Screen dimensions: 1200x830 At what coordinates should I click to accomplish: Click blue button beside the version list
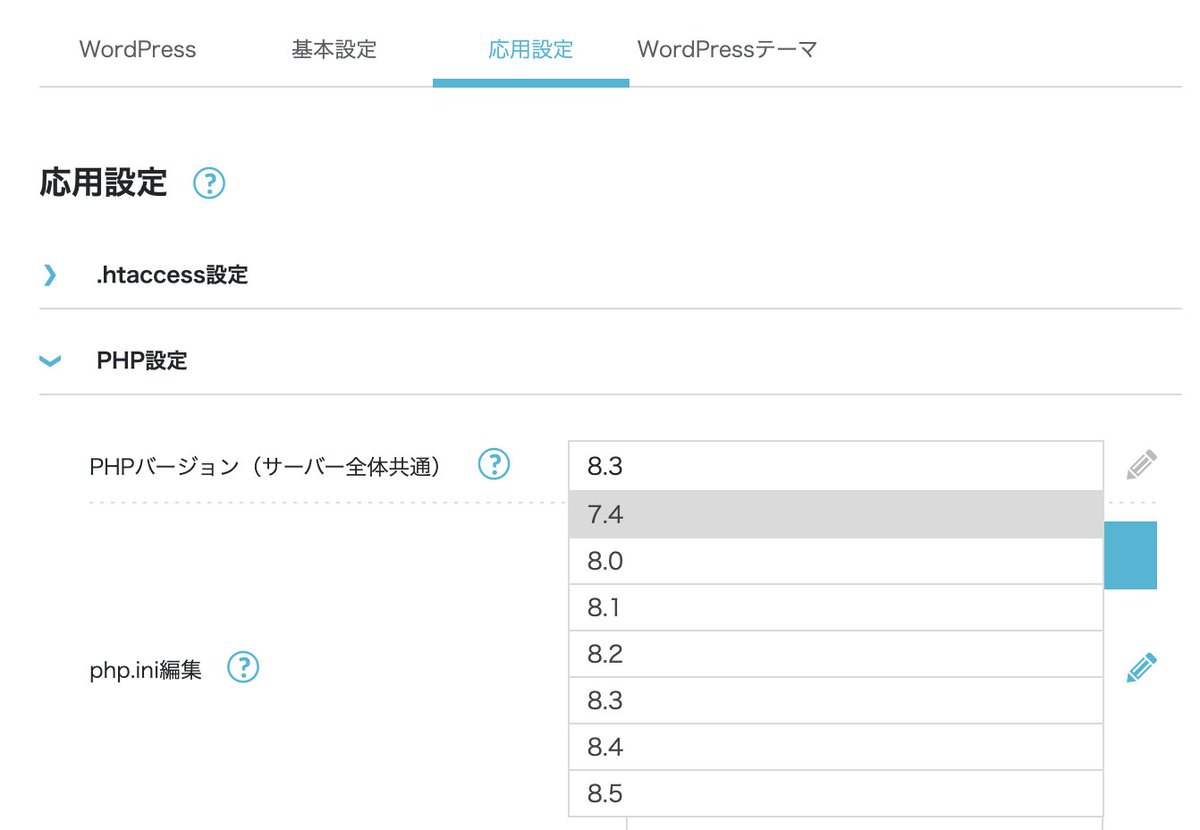coord(1130,555)
